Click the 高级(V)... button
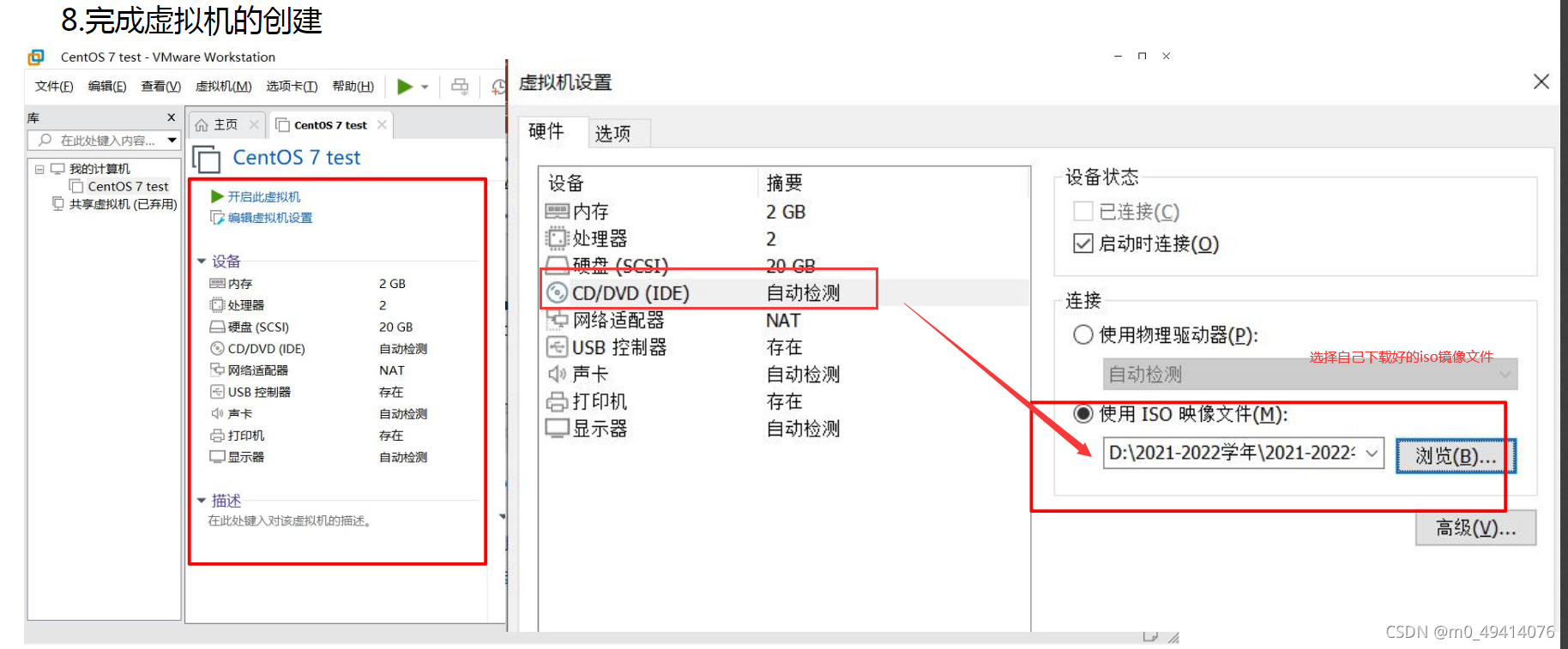Screen dimensions: 1568x649 tap(1475, 528)
